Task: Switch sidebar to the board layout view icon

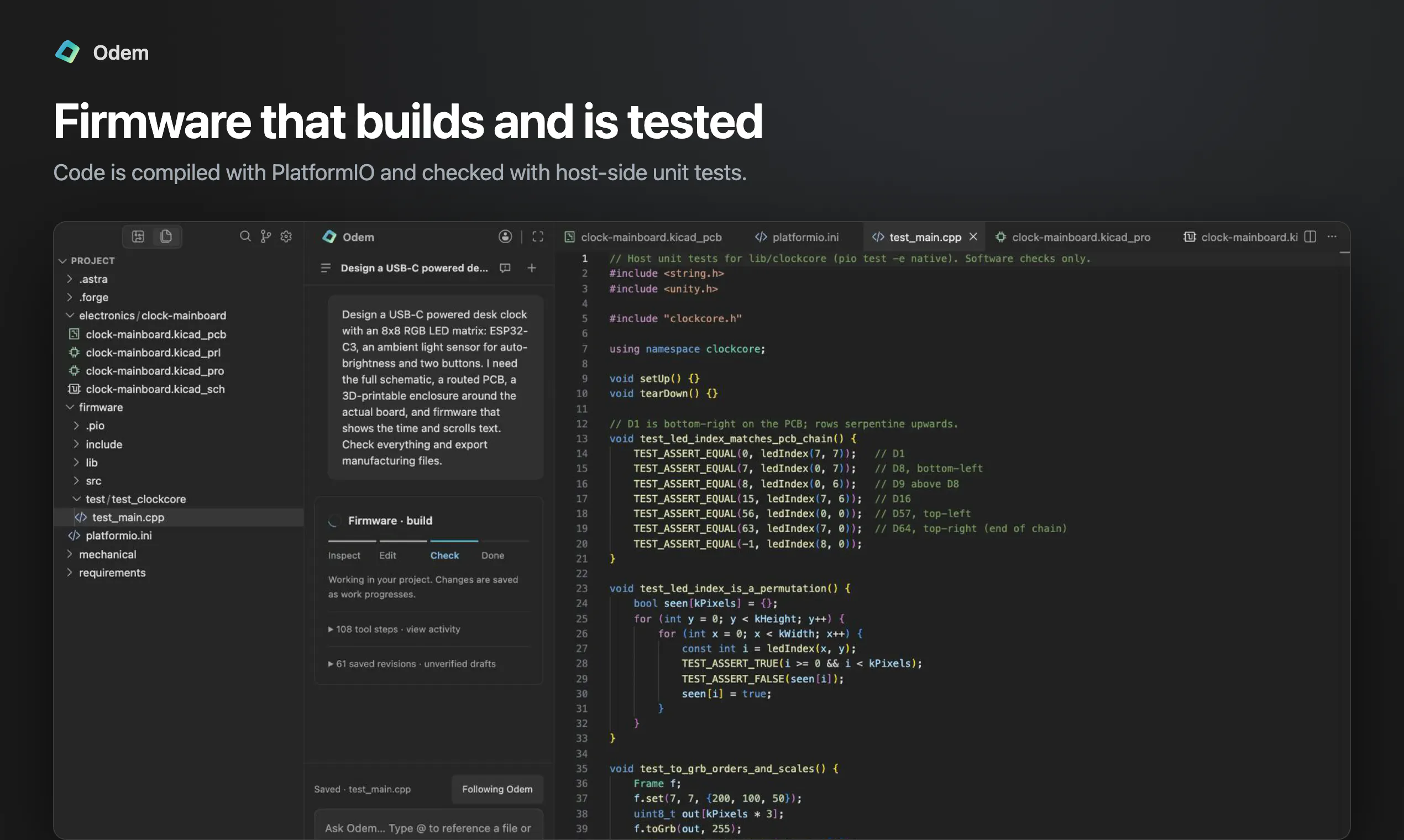Action: tap(138, 237)
